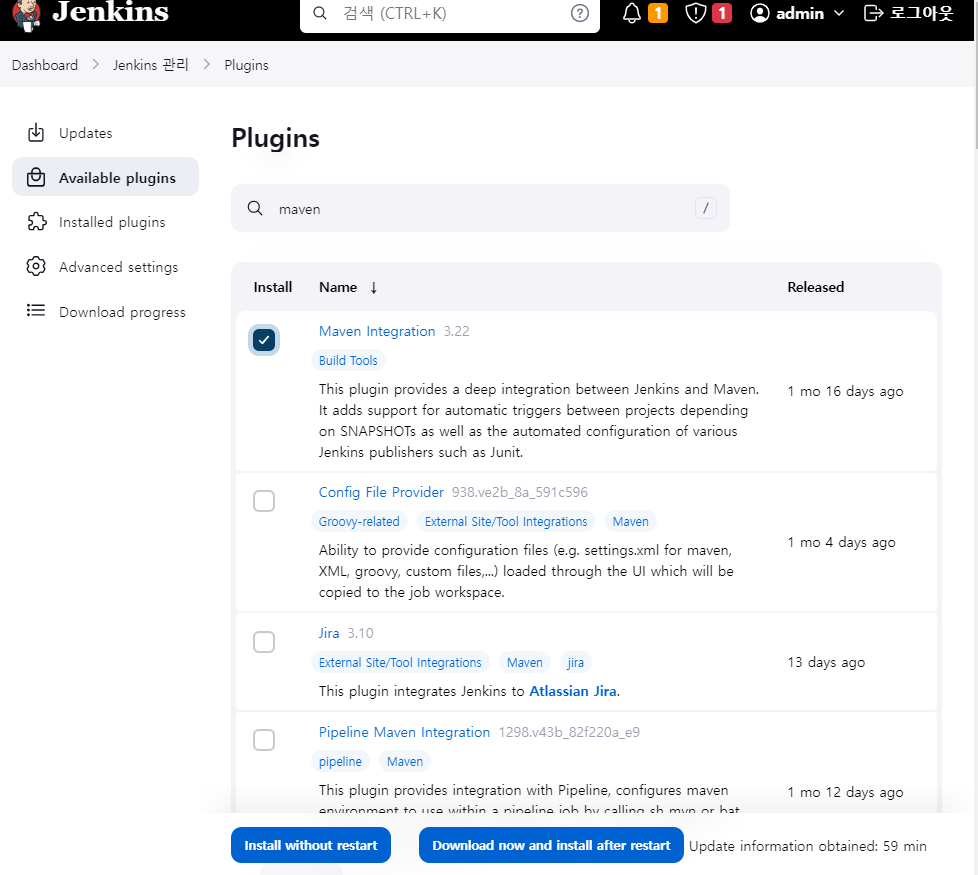Open the Jira plugin link
This screenshot has height=875, width=978.
pyautogui.click(x=329, y=633)
